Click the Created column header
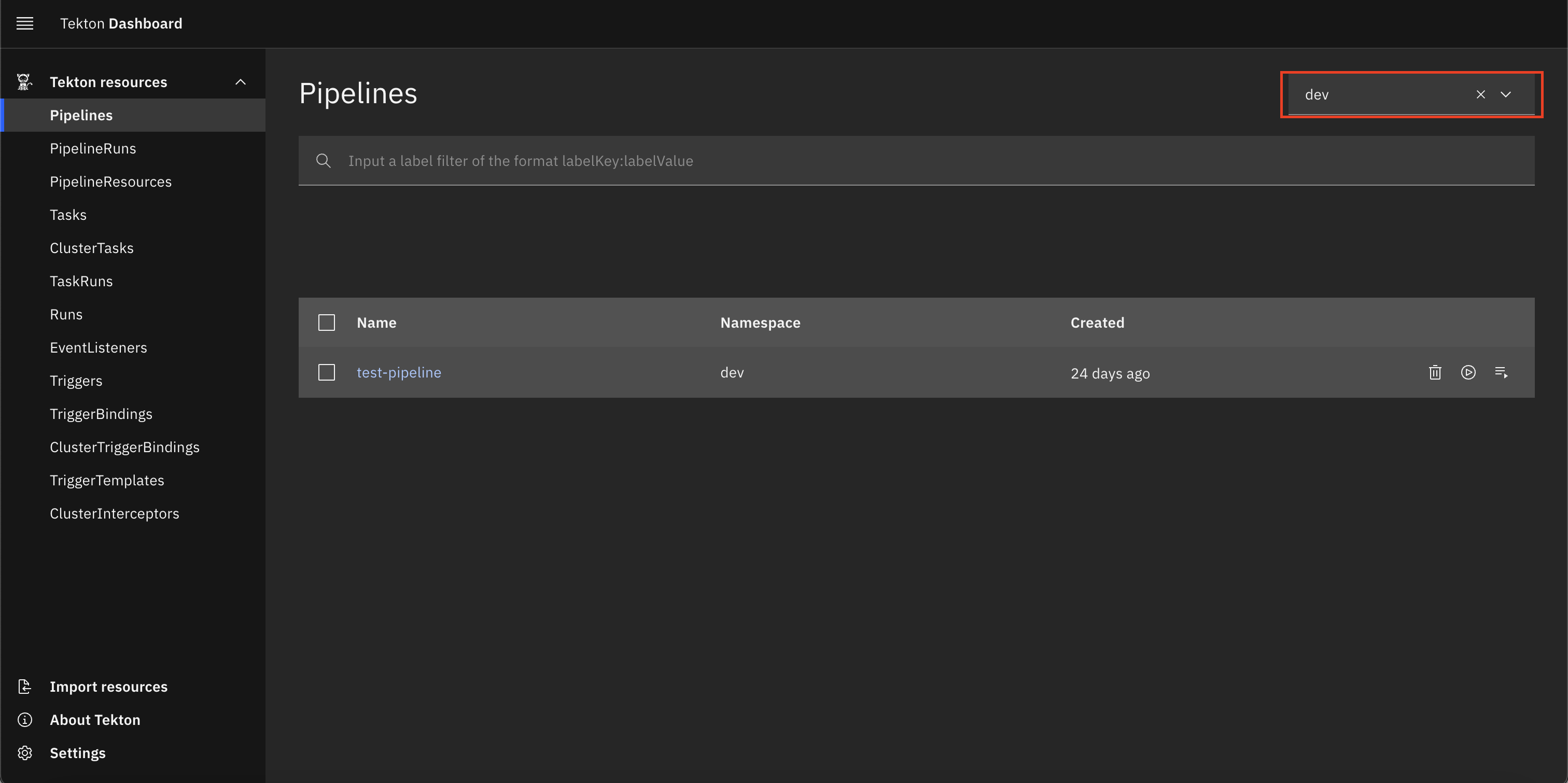The image size is (1568, 783). pos(1097,323)
